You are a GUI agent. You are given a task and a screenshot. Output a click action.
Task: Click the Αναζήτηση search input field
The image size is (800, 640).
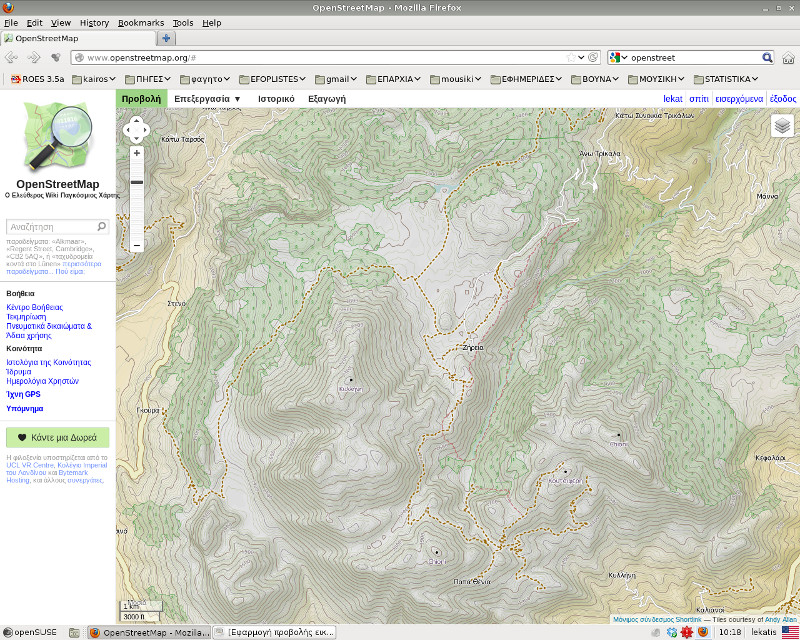50,227
